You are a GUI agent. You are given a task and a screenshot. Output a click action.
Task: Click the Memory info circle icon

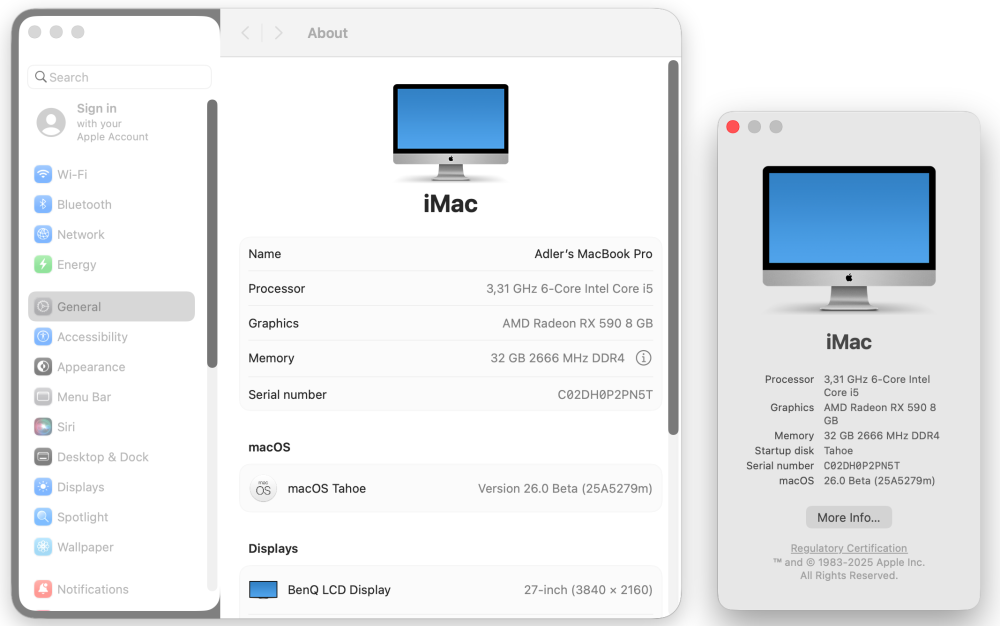click(643, 358)
